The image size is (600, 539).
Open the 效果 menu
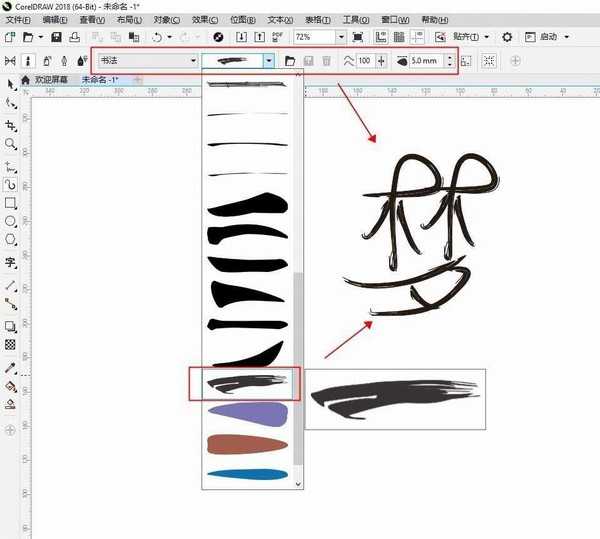click(x=205, y=19)
